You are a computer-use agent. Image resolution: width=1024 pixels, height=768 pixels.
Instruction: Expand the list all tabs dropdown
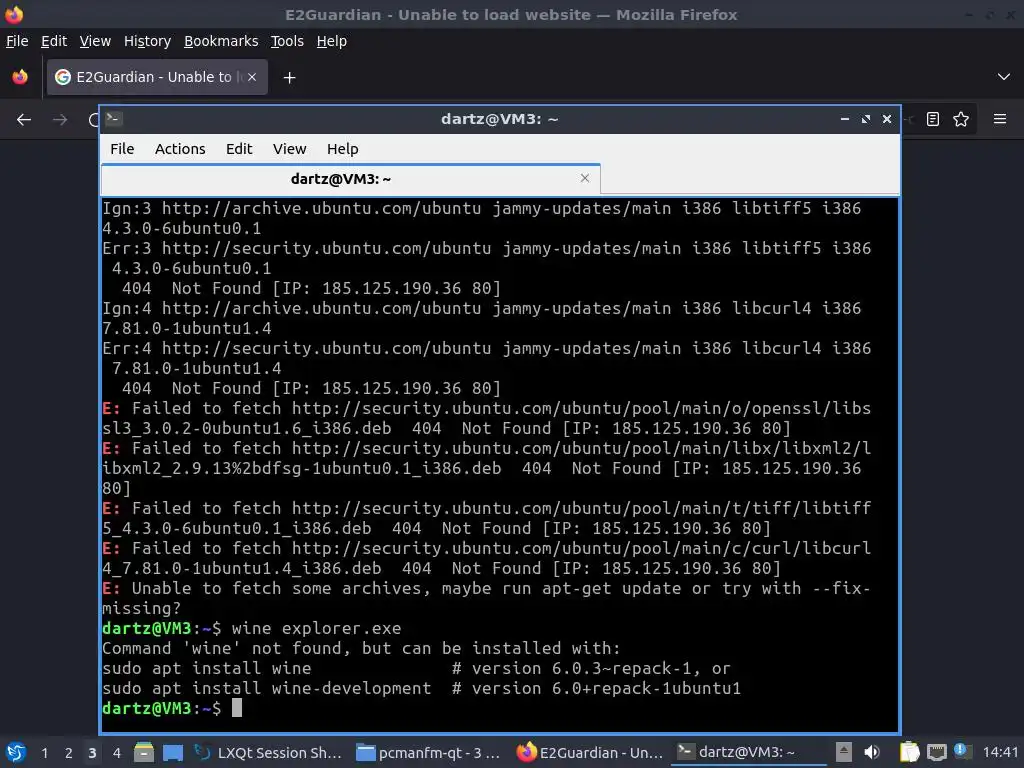[1004, 77]
